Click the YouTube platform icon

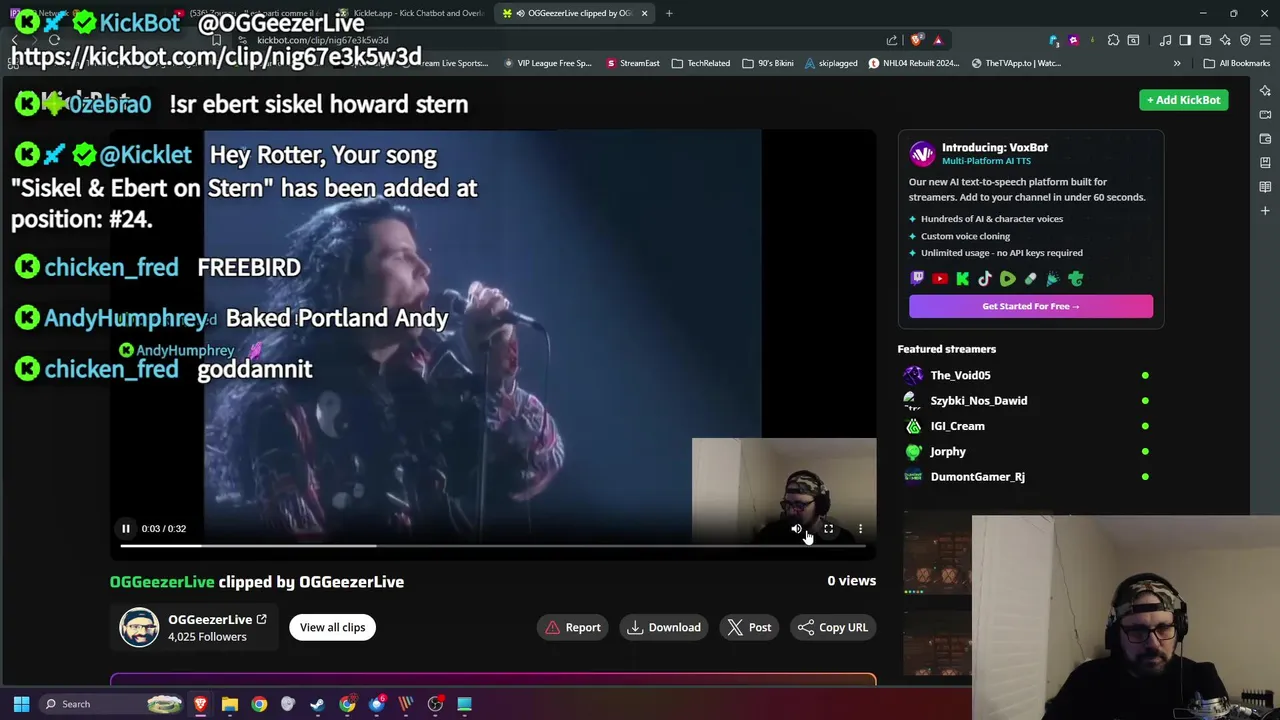coord(940,279)
